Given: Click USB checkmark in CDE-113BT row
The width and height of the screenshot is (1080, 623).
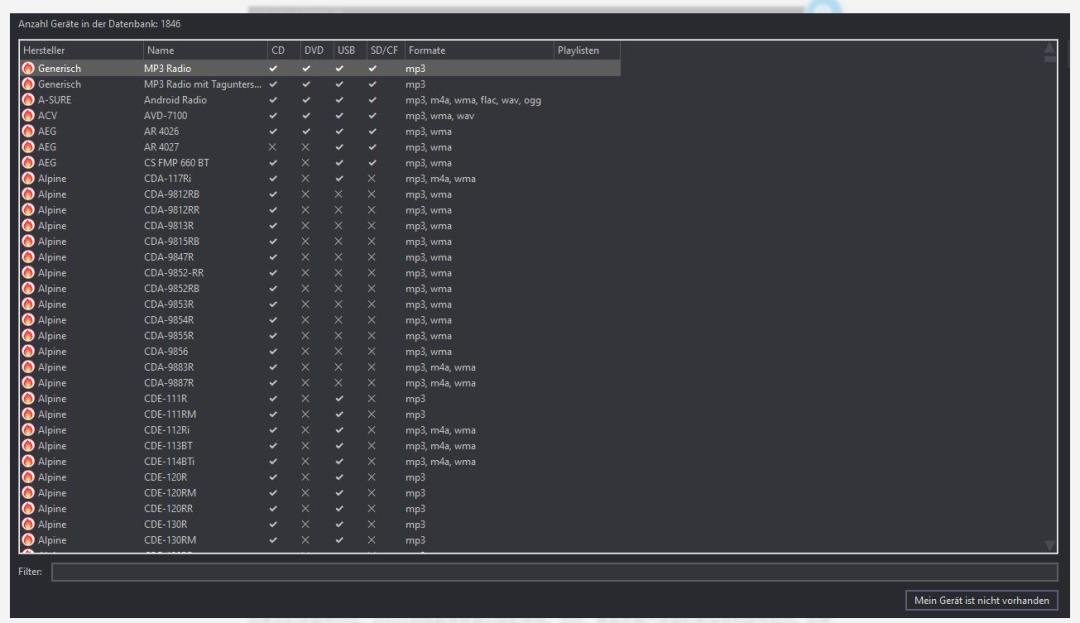Looking at the screenshot, I should point(339,445).
